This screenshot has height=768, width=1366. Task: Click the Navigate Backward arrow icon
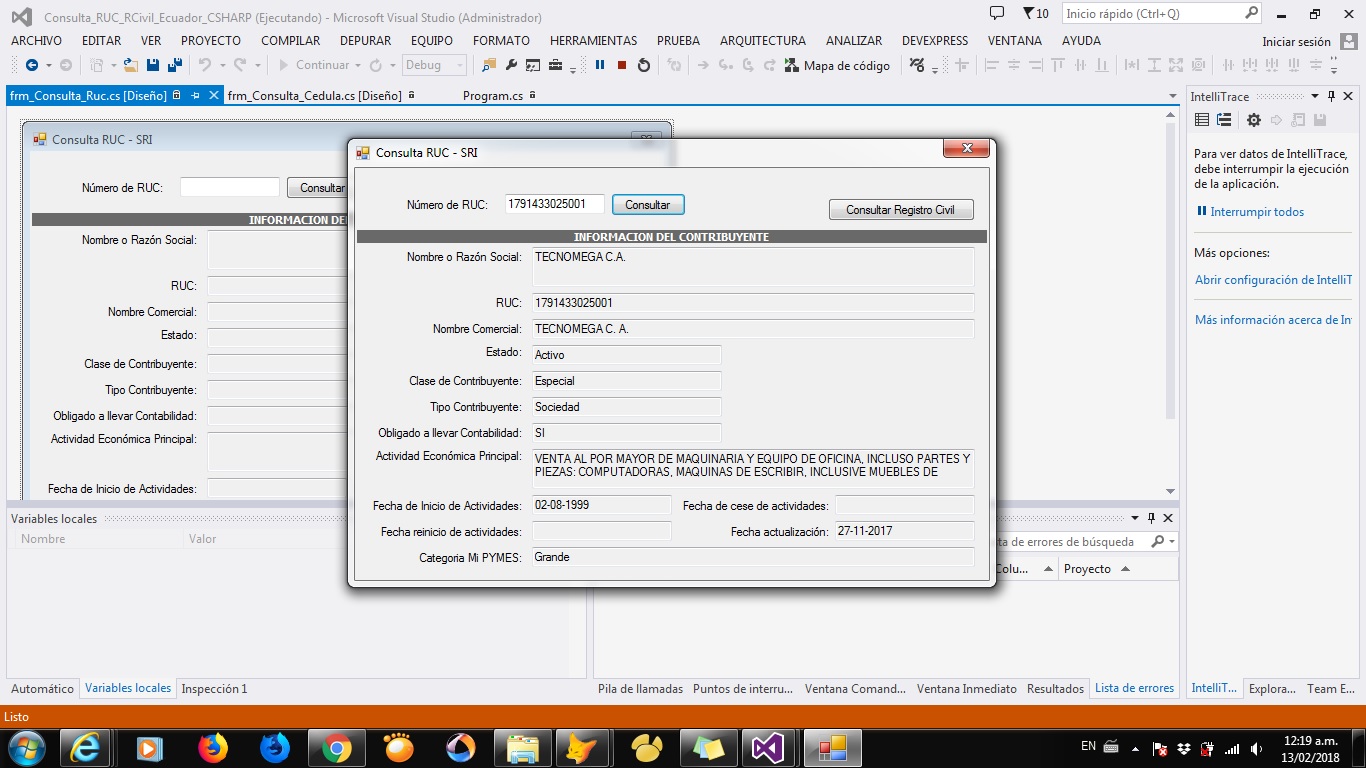(32, 65)
